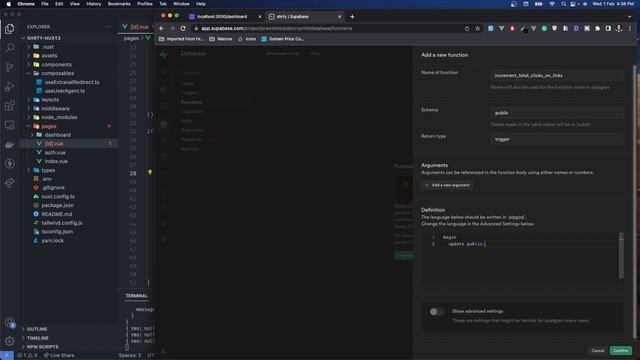Image resolution: width=640 pixels, height=360 pixels.
Task: Open the Docker whale icon in activity bar
Action: click(9, 144)
